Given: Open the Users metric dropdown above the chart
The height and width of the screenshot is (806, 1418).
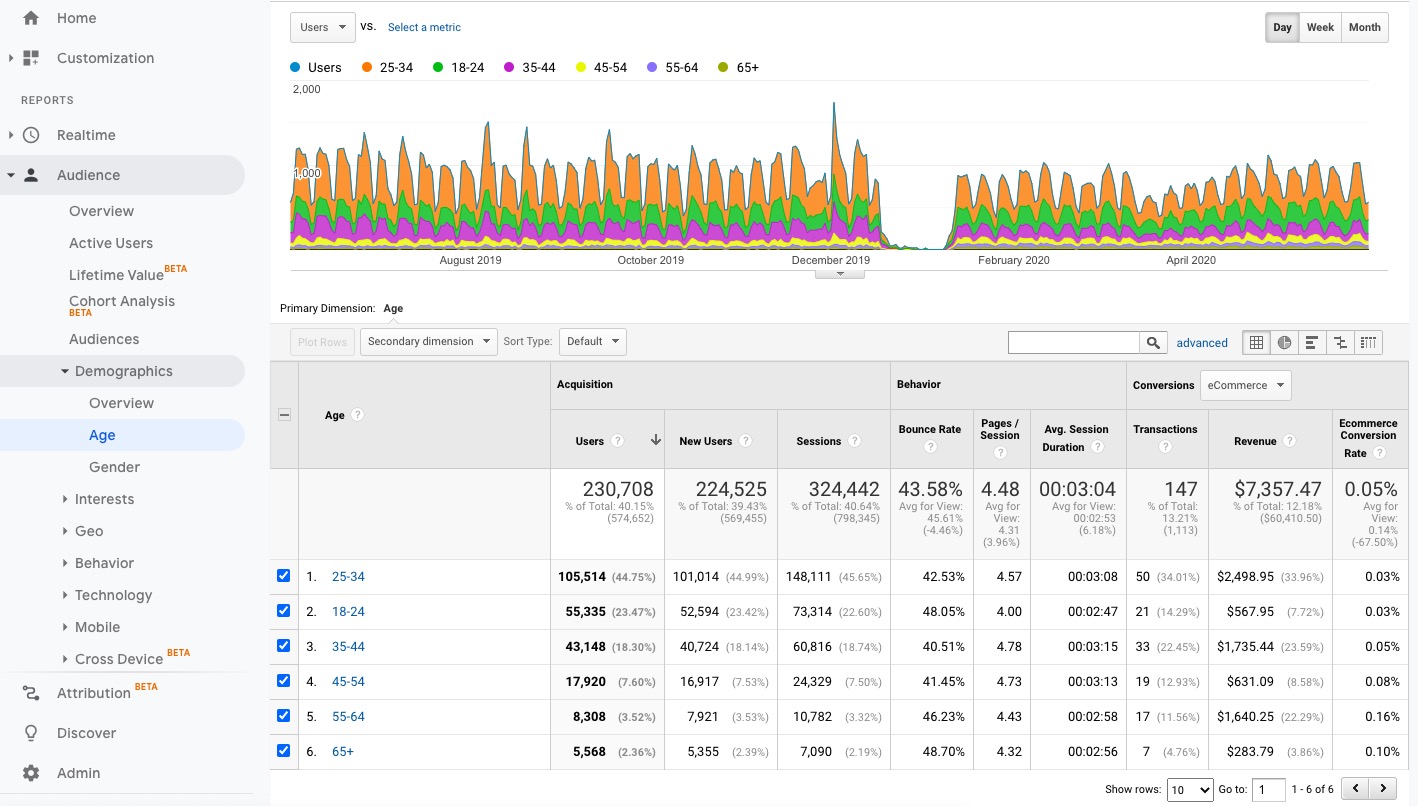Looking at the screenshot, I should [x=322, y=27].
